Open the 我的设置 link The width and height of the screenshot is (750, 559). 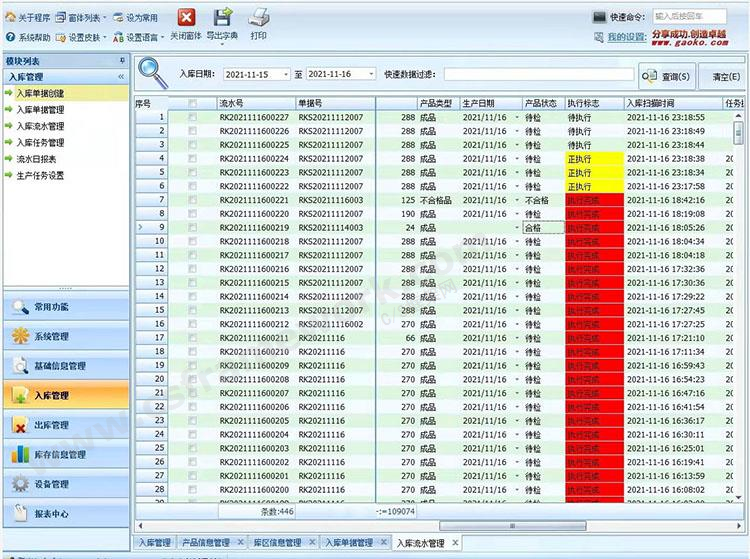pyautogui.click(x=627, y=37)
